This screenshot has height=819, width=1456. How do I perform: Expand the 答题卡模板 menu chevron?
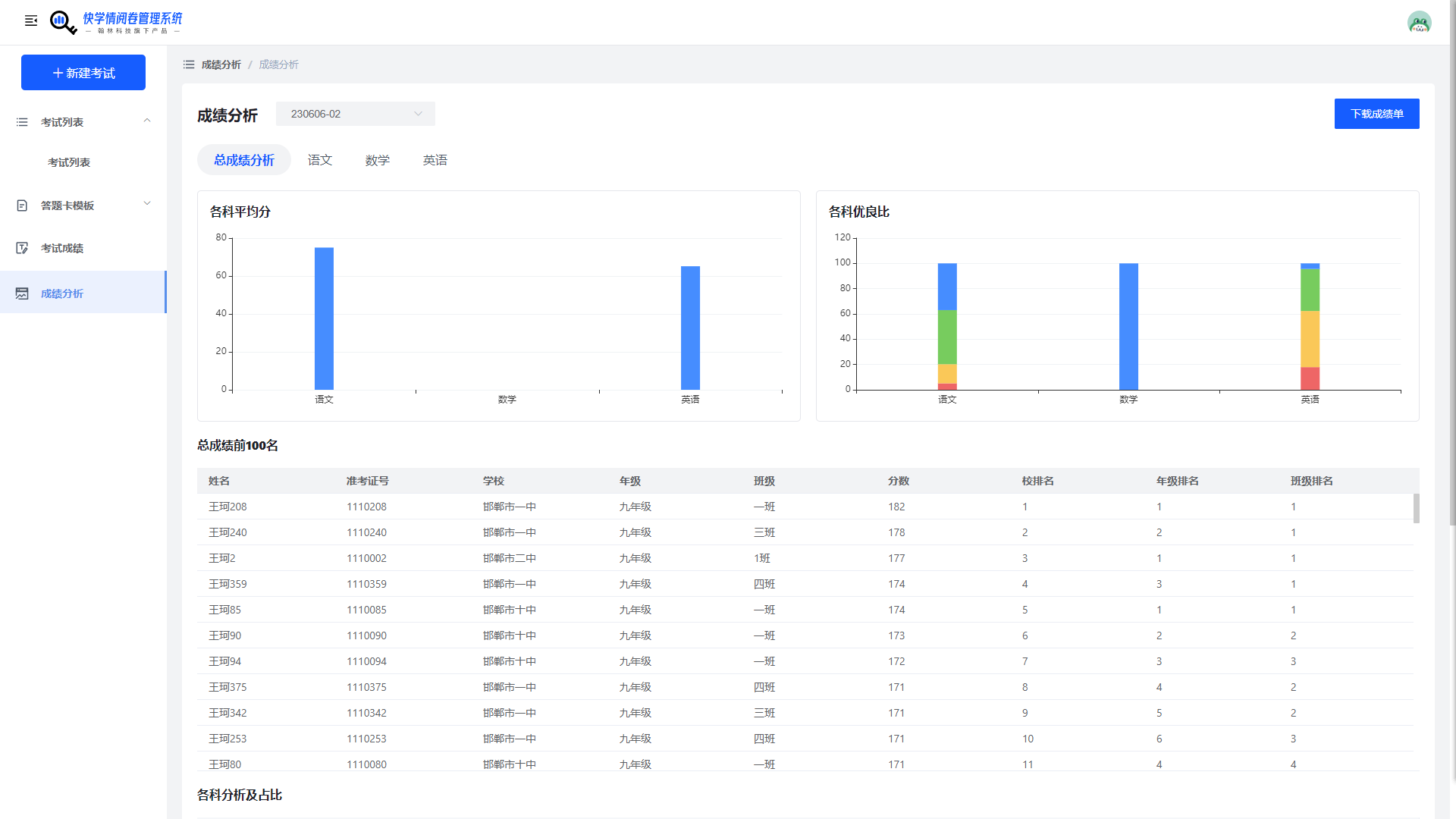(x=147, y=203)
